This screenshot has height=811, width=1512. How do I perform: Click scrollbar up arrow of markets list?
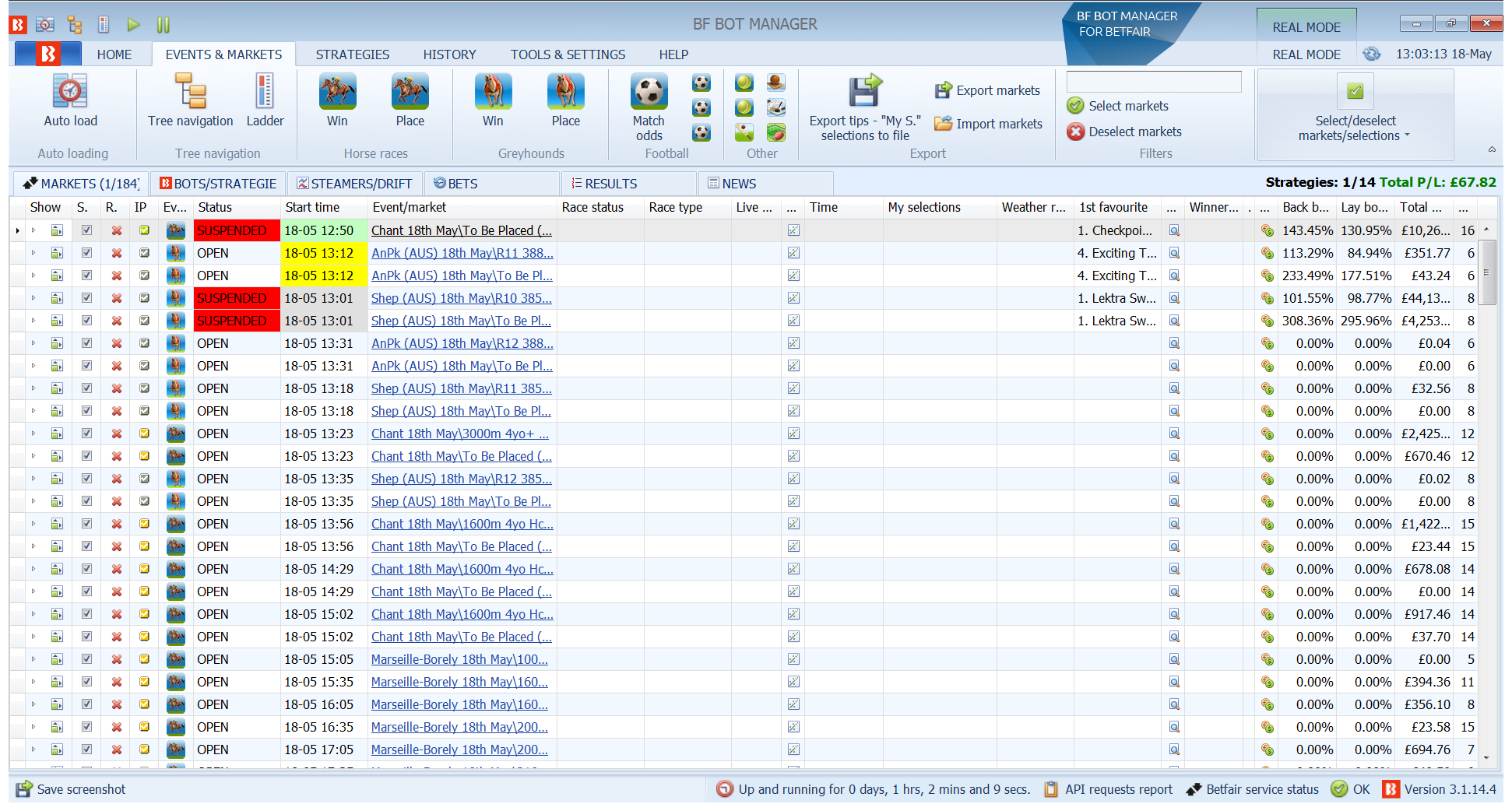click(1486, 229)
